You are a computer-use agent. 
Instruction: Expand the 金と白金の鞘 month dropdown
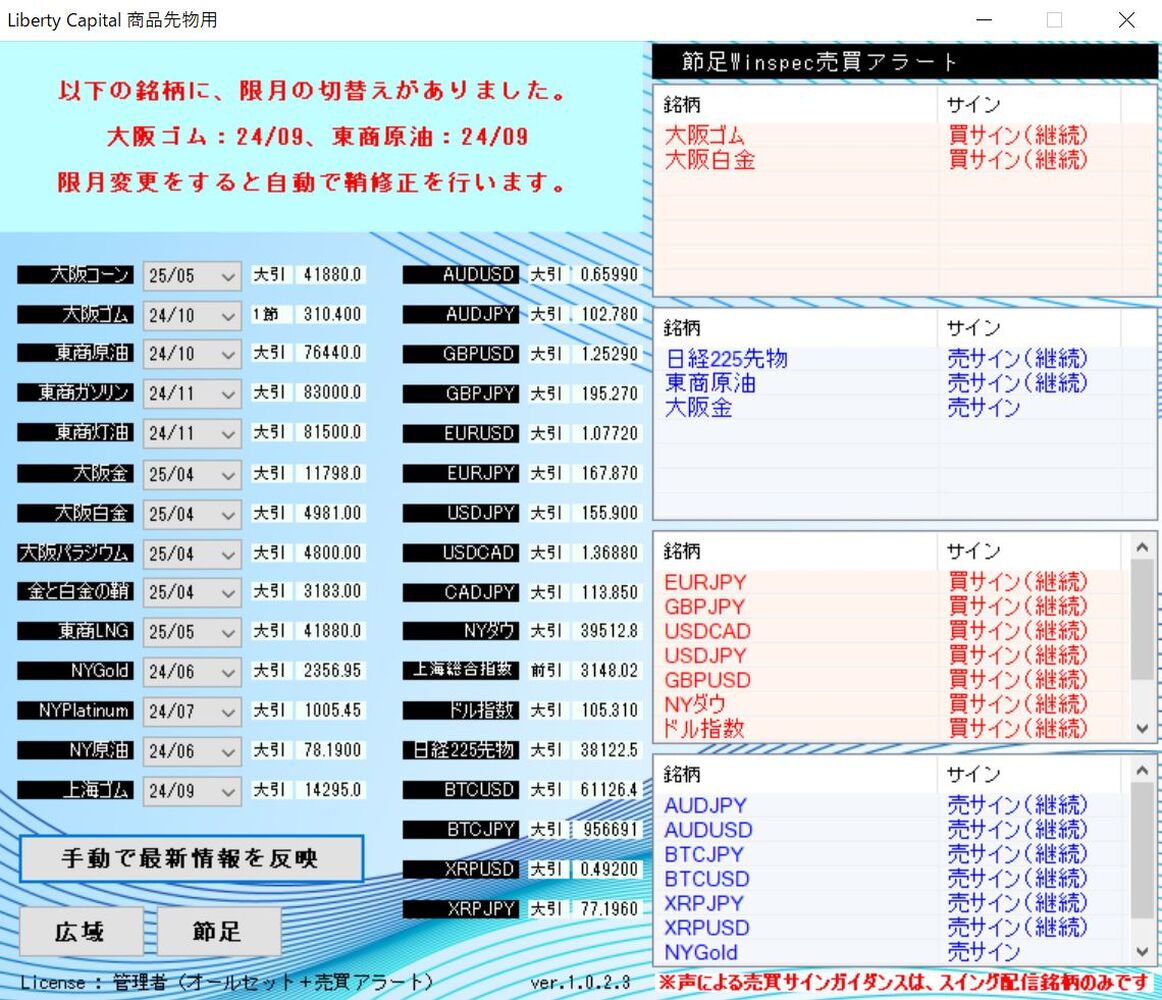pos(192,592)
